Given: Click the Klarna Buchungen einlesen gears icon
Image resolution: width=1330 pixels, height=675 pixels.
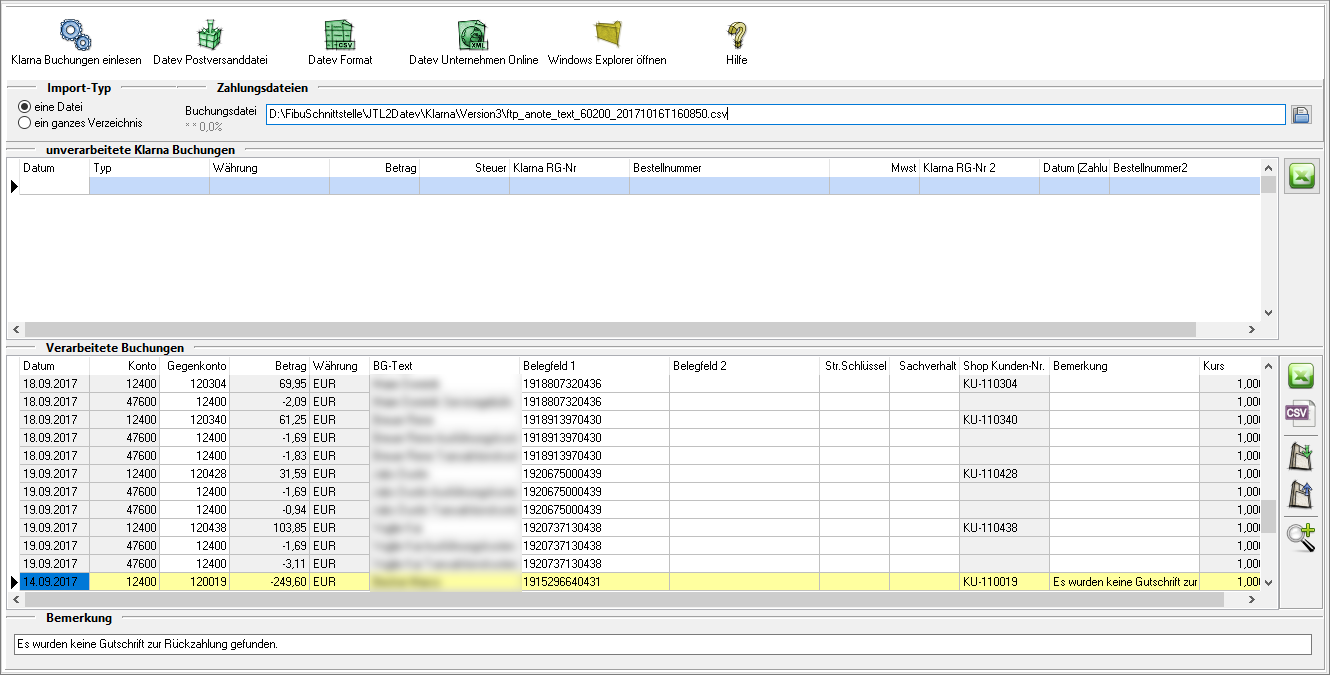Looking at the screenshot, I should (75, 35).
